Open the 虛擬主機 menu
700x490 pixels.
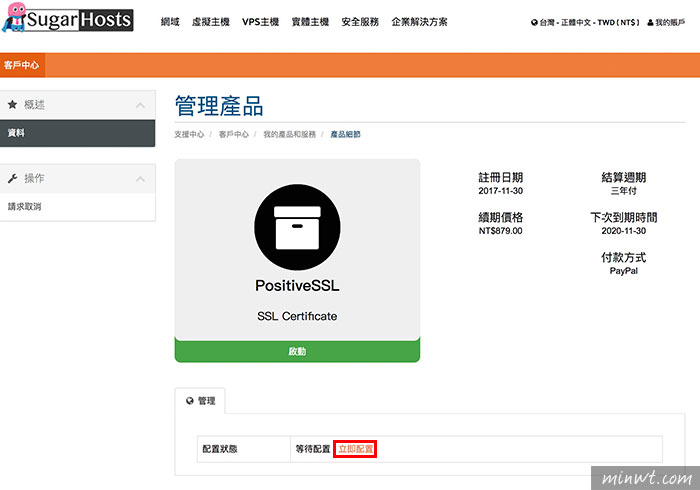click(x=211, y=22)
